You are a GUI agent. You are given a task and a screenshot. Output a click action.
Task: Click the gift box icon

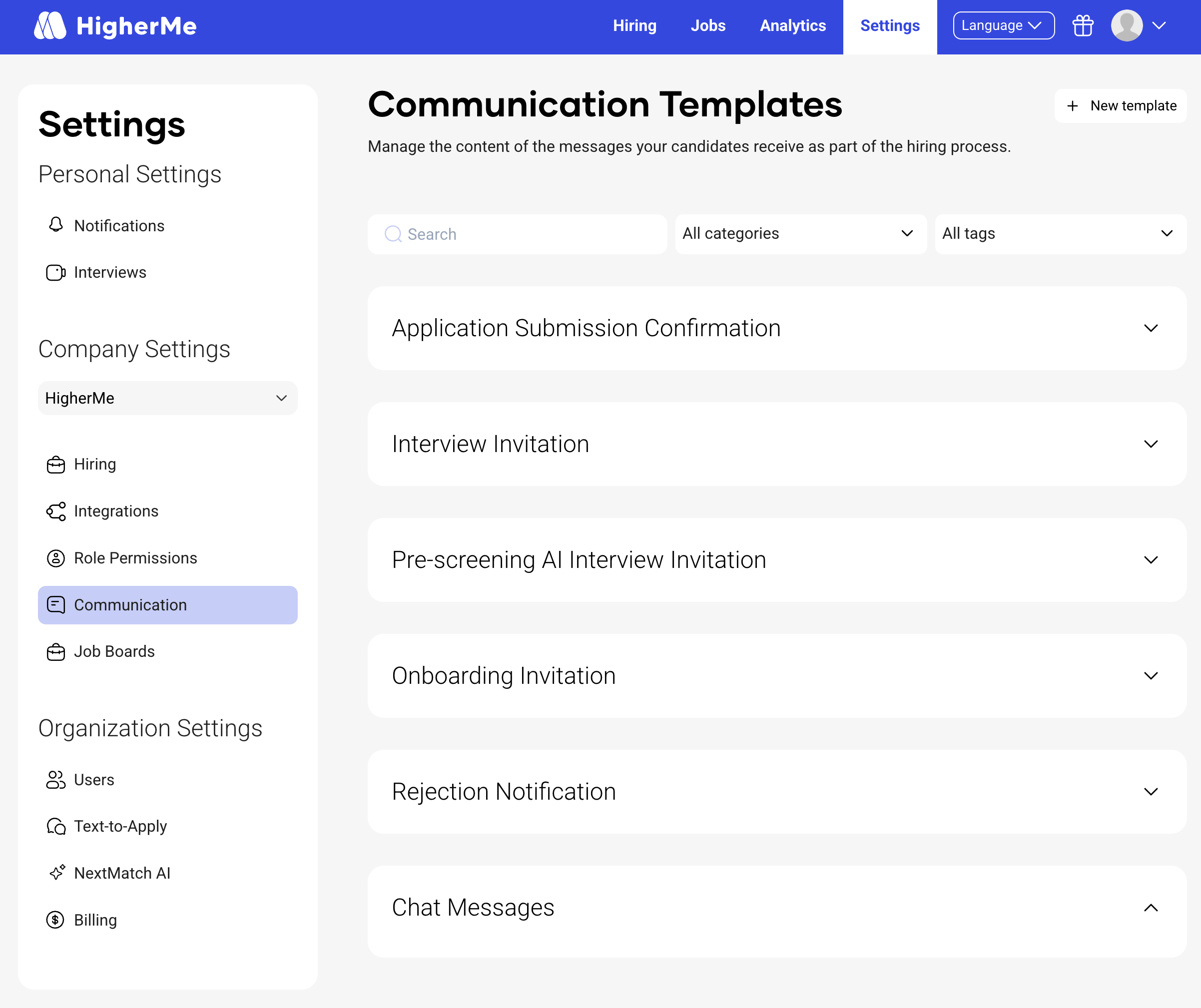(1082, 26)
